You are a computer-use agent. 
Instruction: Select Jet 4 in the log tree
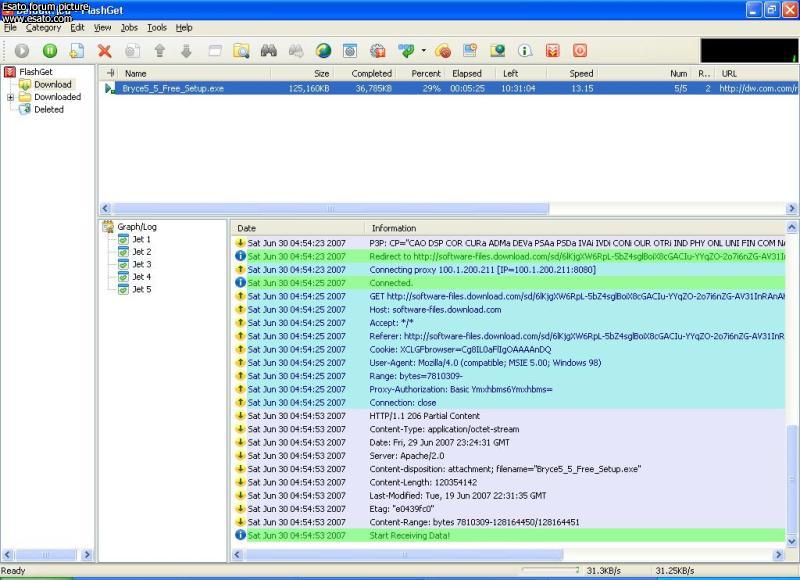(141, 276)
